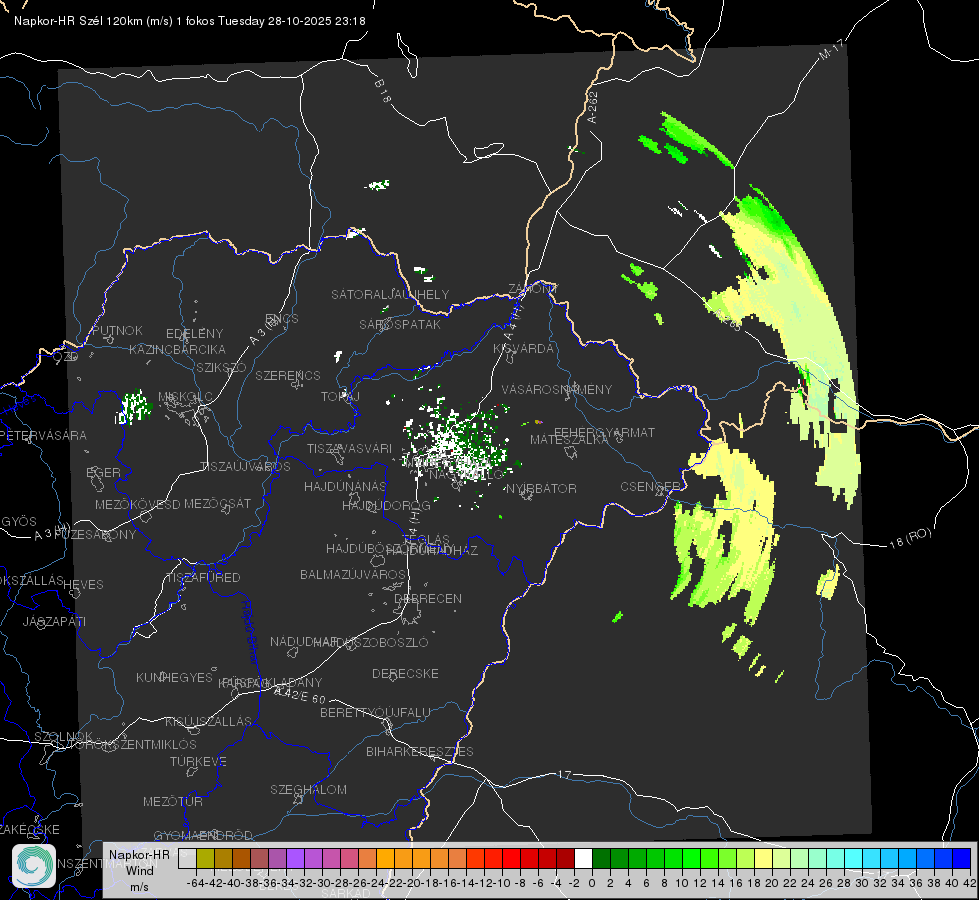Select the blue swatch between 40 and 42
This screenshot has height=900, width=979.
pyautogui.click(x=962, y=858)
